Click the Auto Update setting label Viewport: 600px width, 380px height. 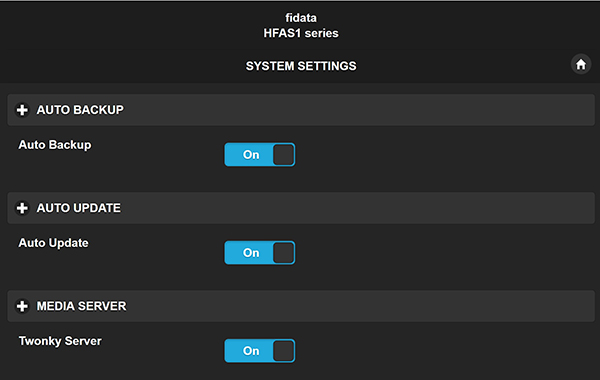(54, 243)
